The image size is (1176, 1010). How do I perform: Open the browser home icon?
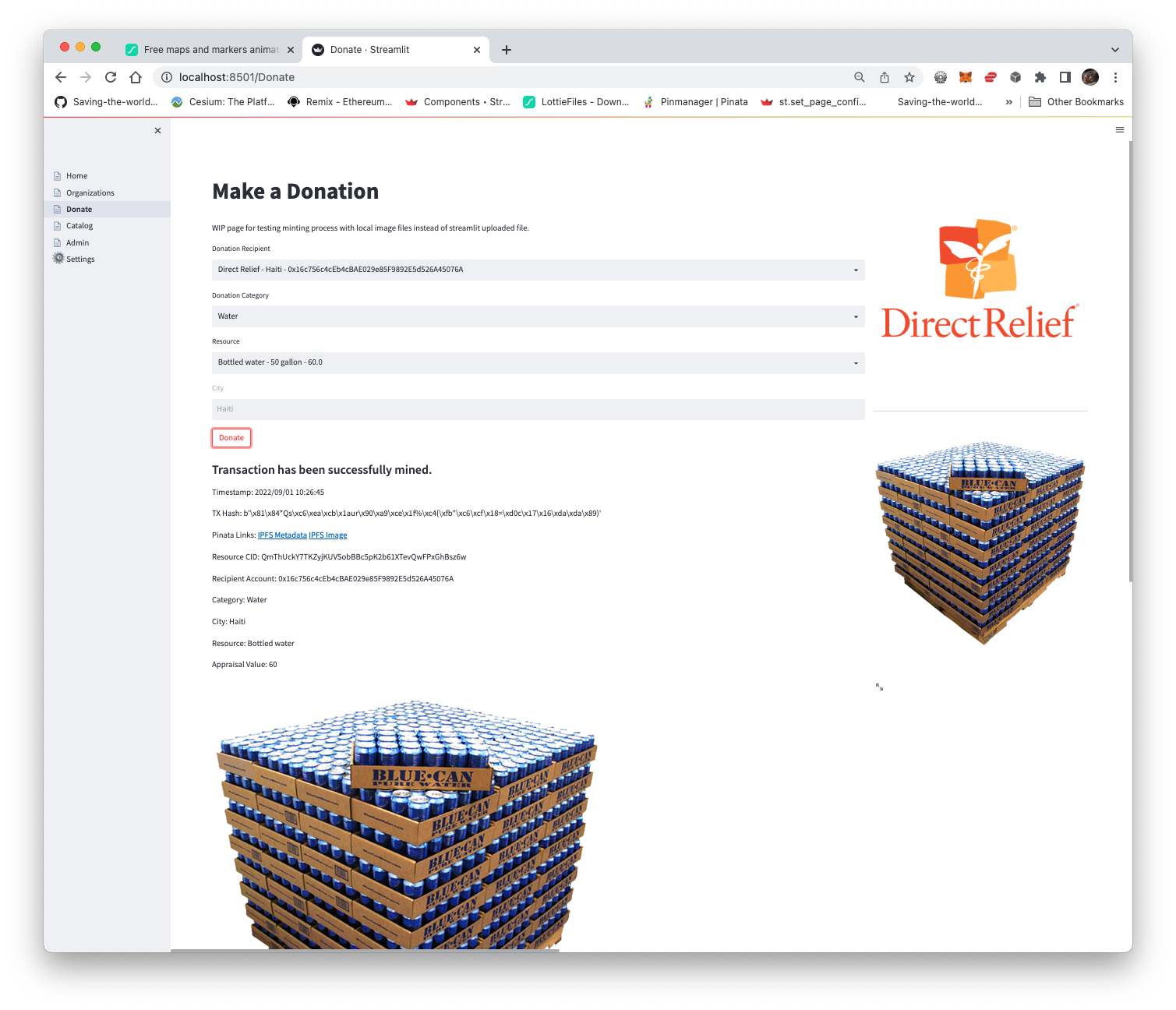click(136, 77)
